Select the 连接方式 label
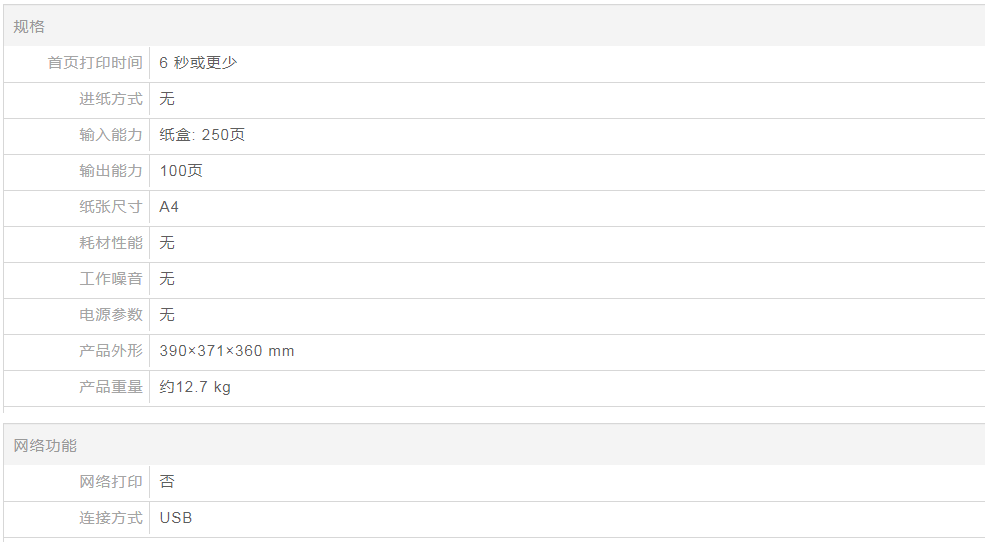This screenshot has height=542, width=989. [x=111, y=518]
